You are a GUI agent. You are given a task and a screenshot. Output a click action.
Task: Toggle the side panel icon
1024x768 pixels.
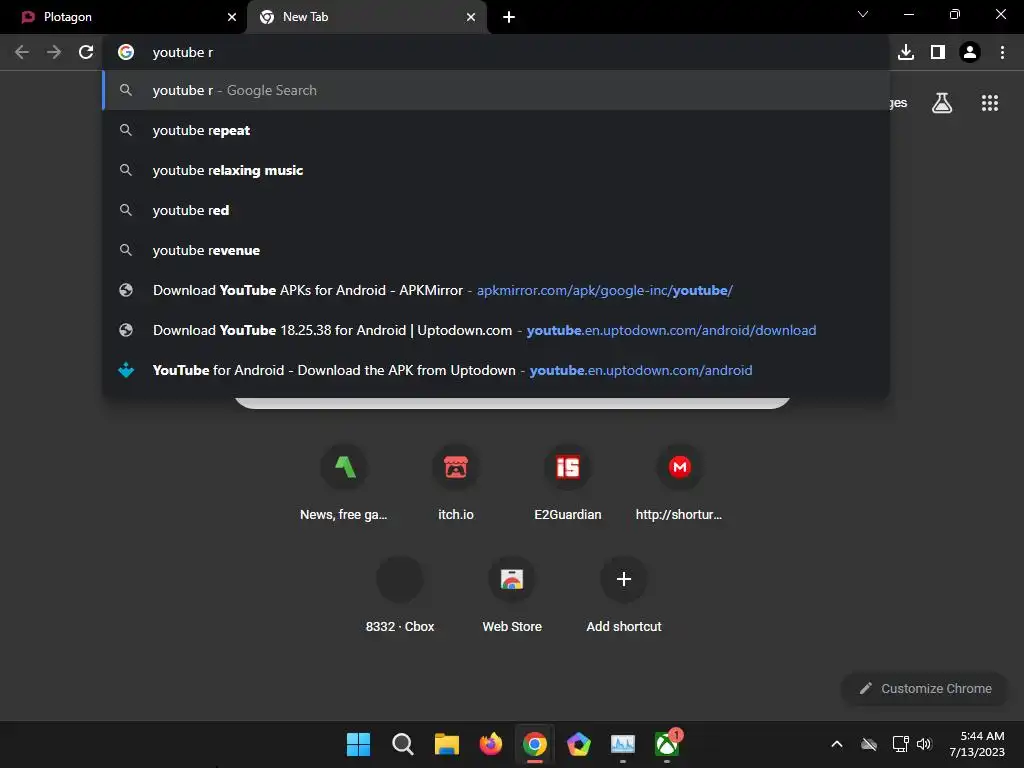click(x=938, y=52)
